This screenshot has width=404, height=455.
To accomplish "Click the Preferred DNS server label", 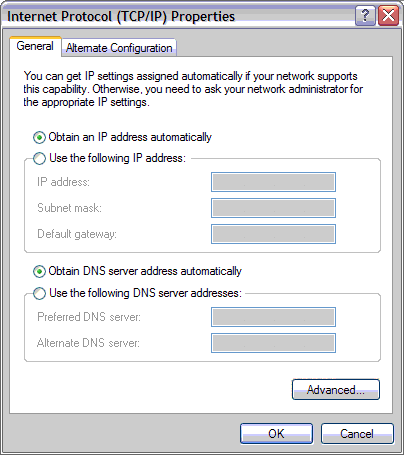I will tap(89, 317).
